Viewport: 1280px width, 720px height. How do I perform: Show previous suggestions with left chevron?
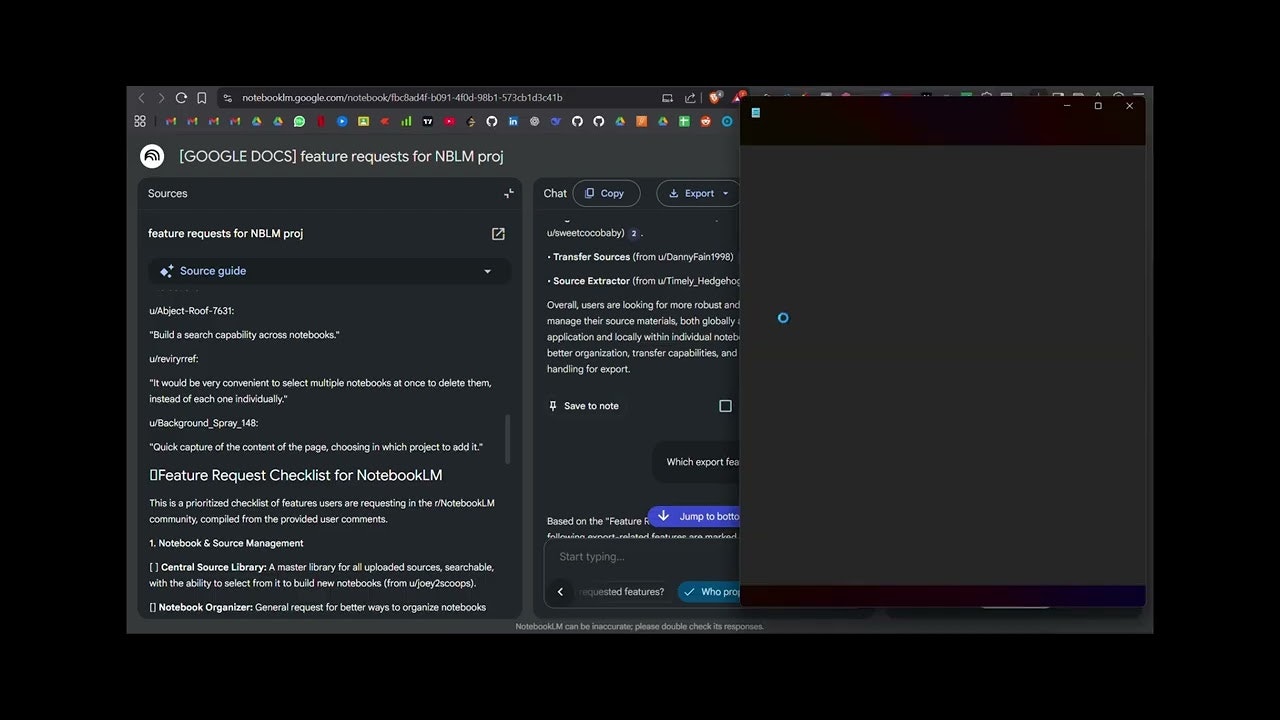560,592
